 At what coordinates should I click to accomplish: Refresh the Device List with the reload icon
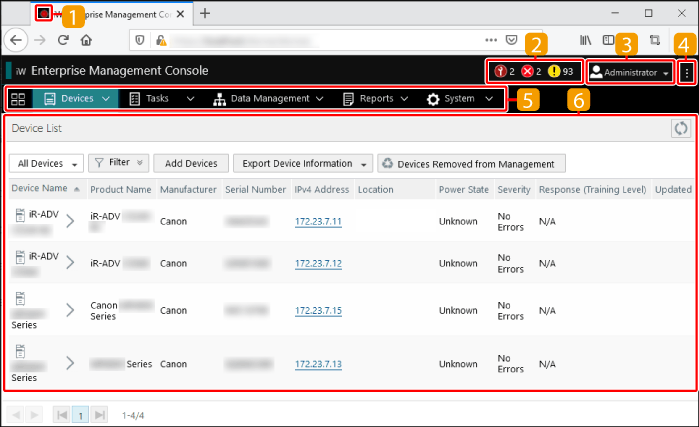click(x=680, y=128)
